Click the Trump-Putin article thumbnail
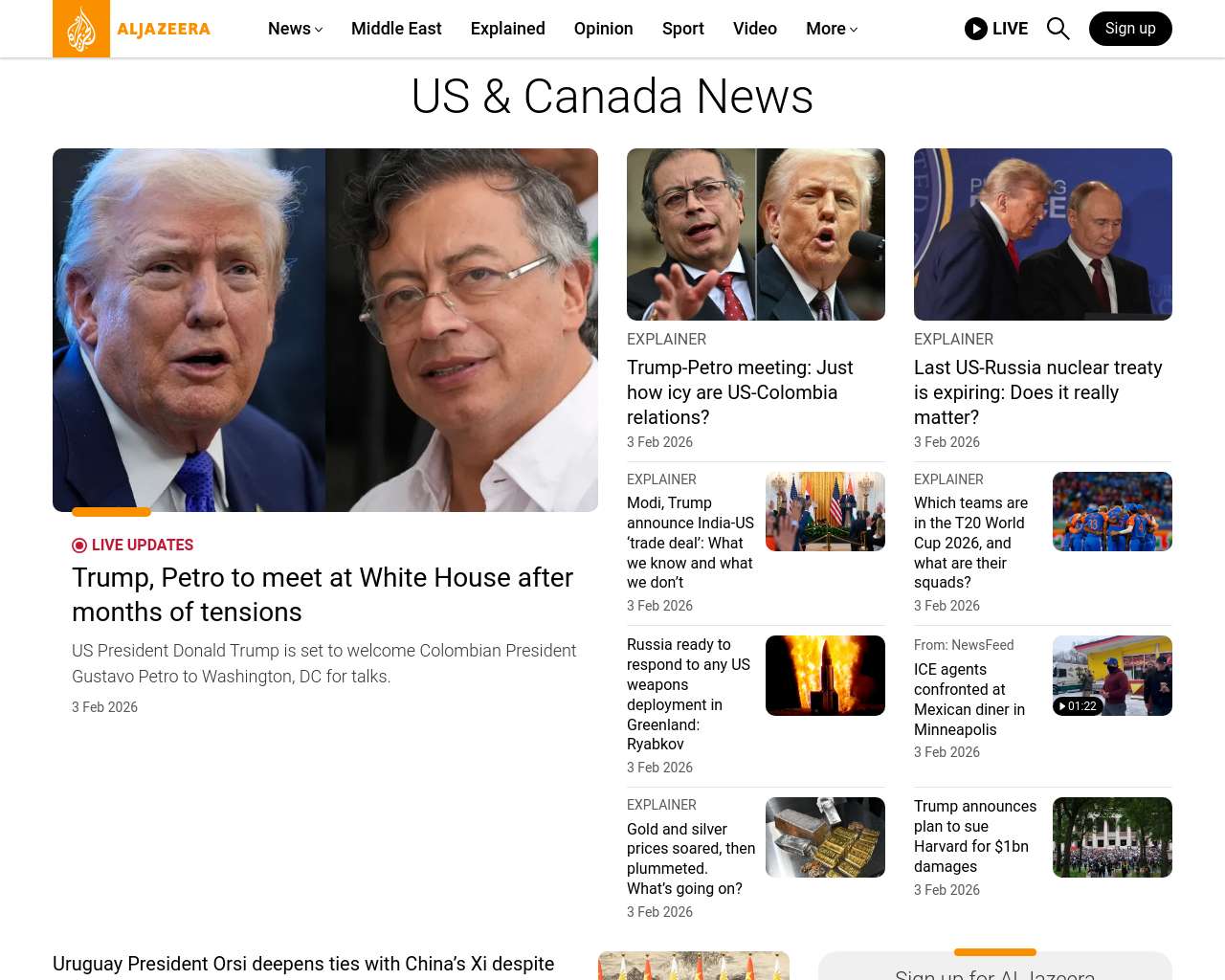 (x=1043, y=234)
